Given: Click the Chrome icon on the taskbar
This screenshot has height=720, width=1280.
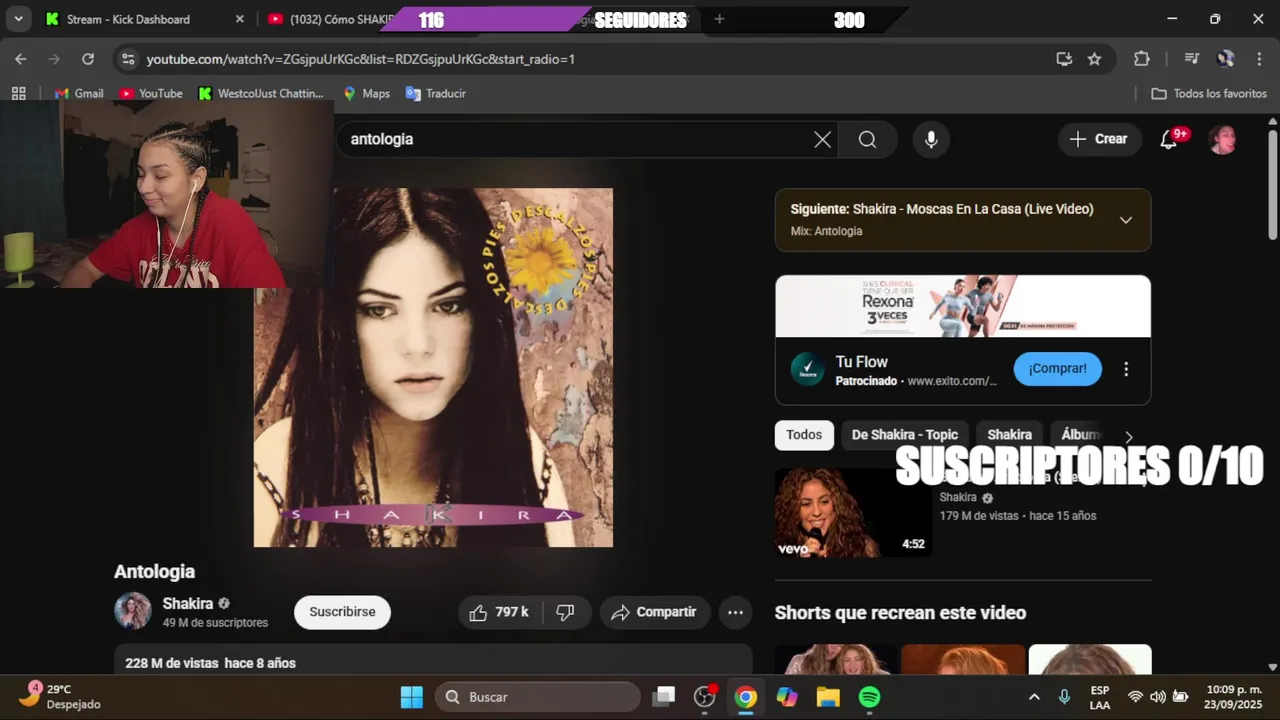Looking at the screenshot, I should click(746, 697).
